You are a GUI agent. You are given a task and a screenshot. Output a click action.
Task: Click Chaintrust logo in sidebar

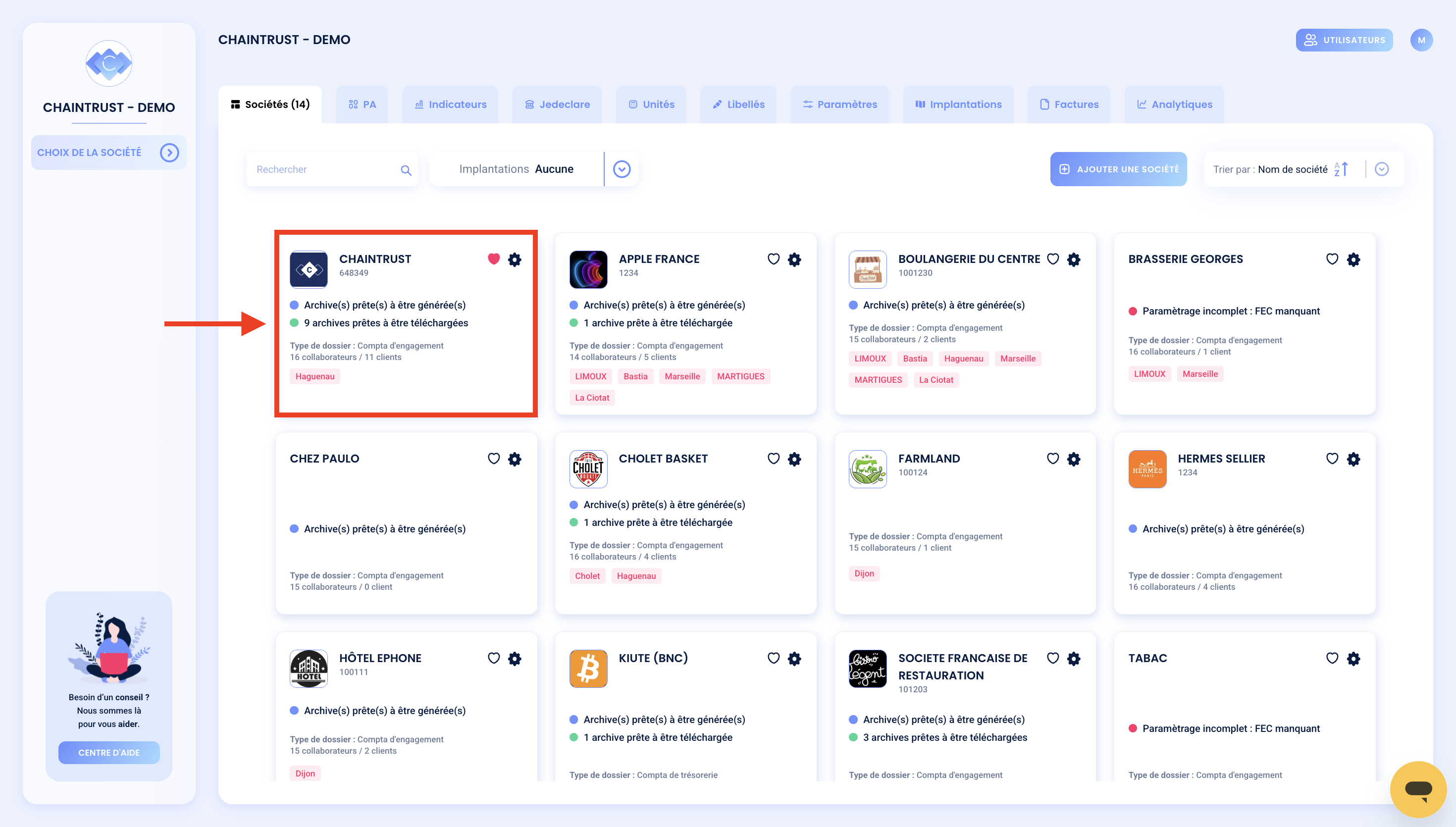tap(109, 63)
